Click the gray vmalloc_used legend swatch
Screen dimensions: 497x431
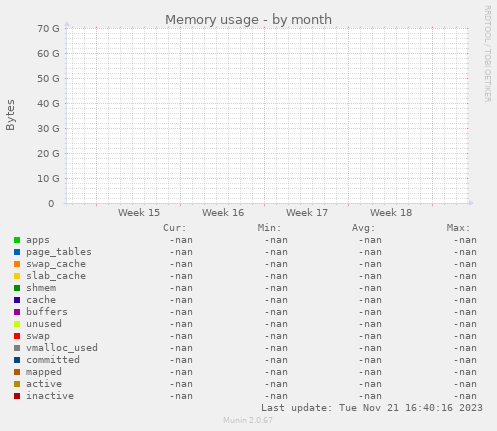(17, 348)
